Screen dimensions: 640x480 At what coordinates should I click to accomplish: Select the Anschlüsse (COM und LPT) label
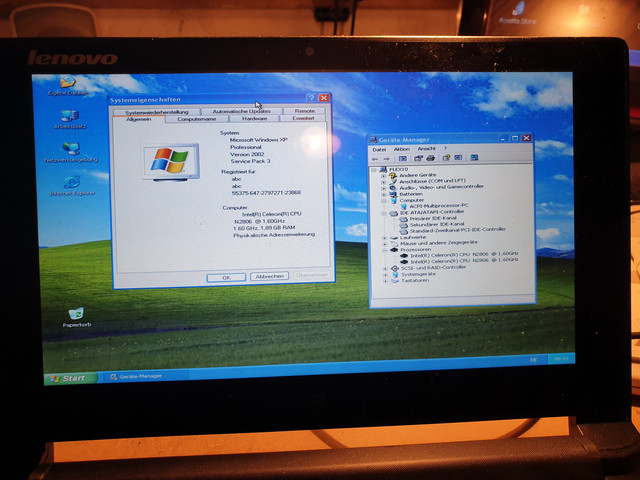click(432, 181)
